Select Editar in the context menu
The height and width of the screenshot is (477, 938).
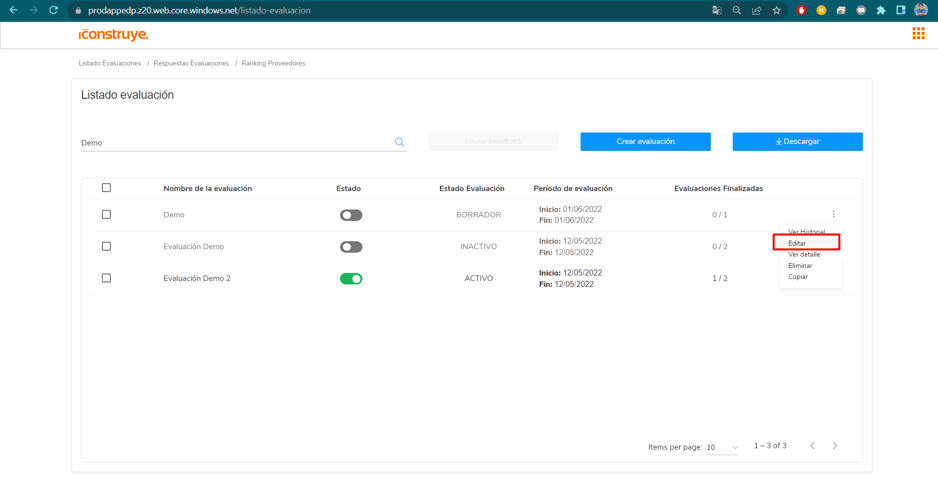tap(797, 243)
